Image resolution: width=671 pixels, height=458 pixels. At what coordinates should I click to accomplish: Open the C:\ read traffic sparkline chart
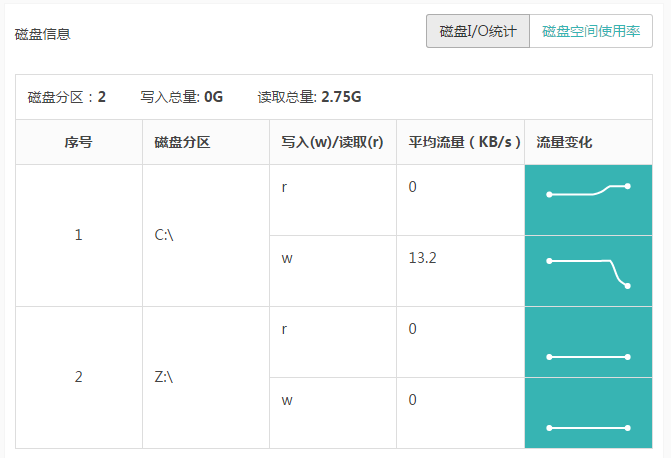pyautogui.click(x=588, y=200)
